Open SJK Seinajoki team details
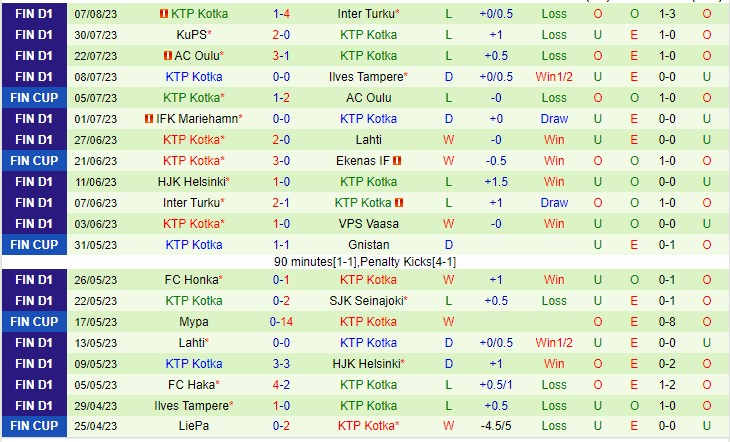Screen dimensions: 730x442 pyautogui.click(x=366, y=301)
